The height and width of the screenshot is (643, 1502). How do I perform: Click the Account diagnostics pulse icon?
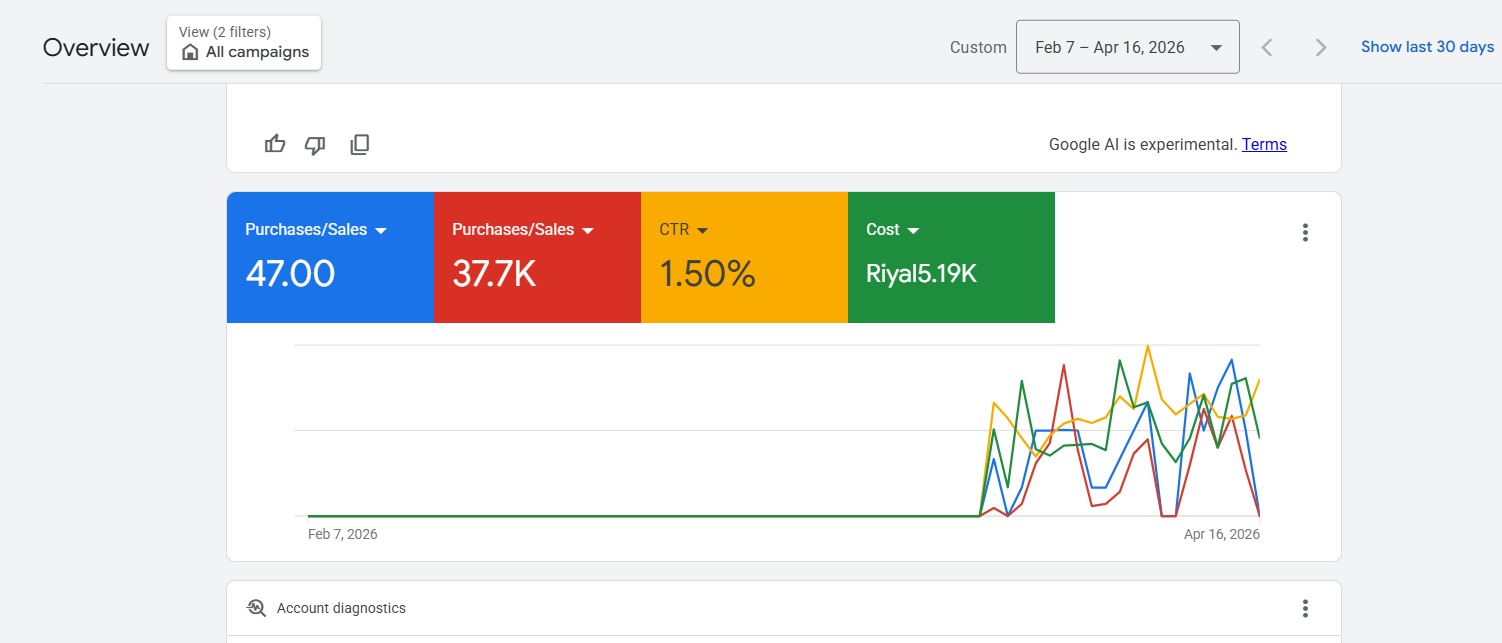tap(257, 608)
